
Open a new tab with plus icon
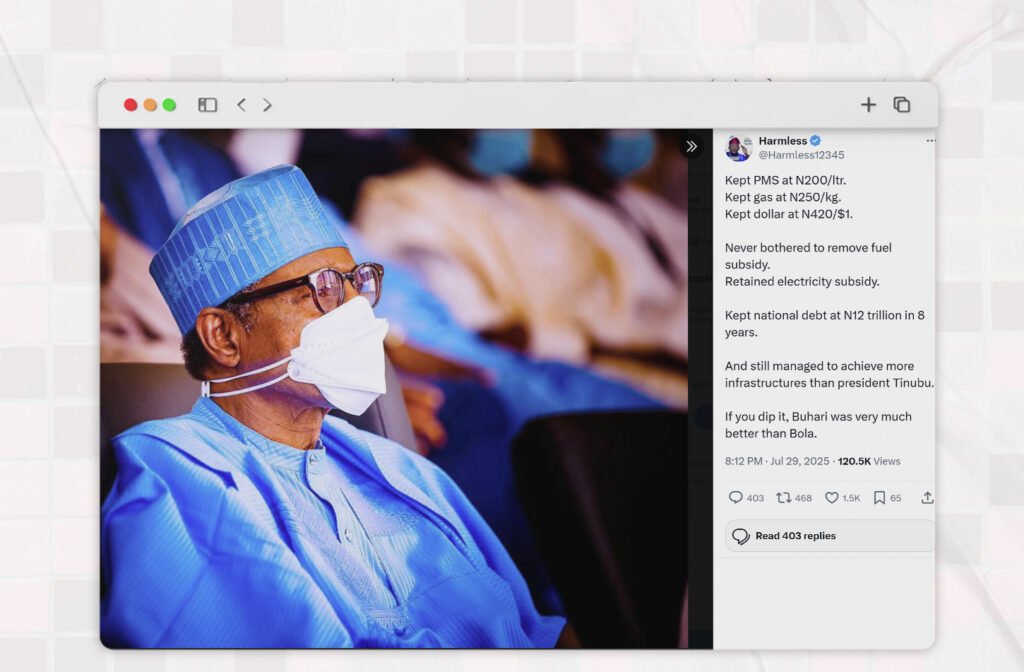tap(868, 104)
